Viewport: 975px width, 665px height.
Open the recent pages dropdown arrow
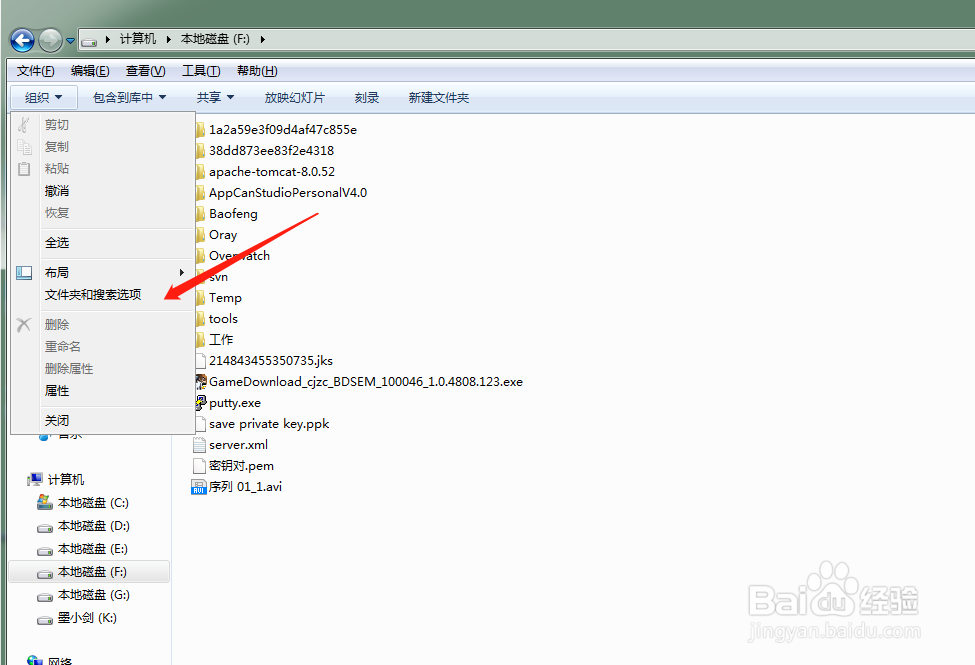coord(70,41)
